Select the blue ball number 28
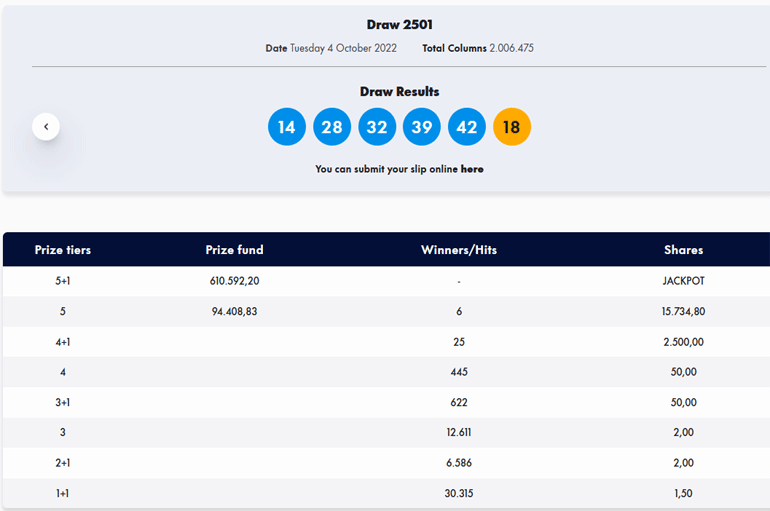 [332, 127]
